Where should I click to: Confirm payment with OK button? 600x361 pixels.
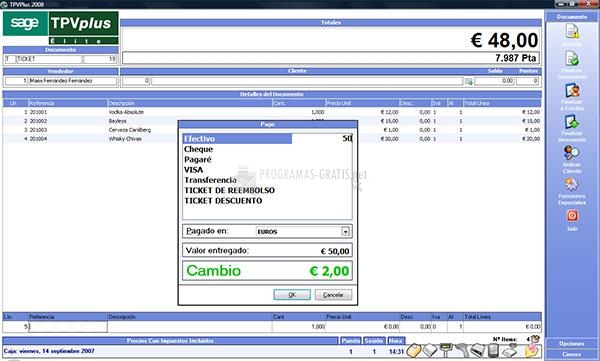[292, 295]
